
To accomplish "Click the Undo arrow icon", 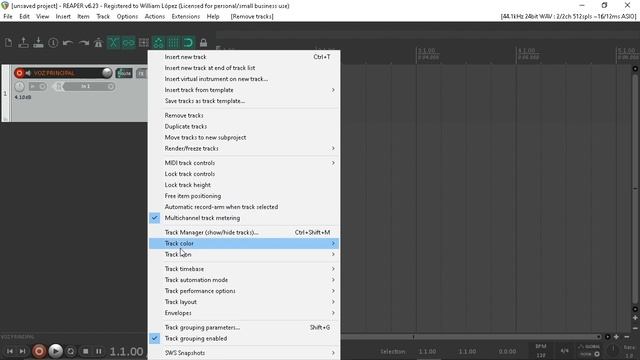I will pos(68,42).
